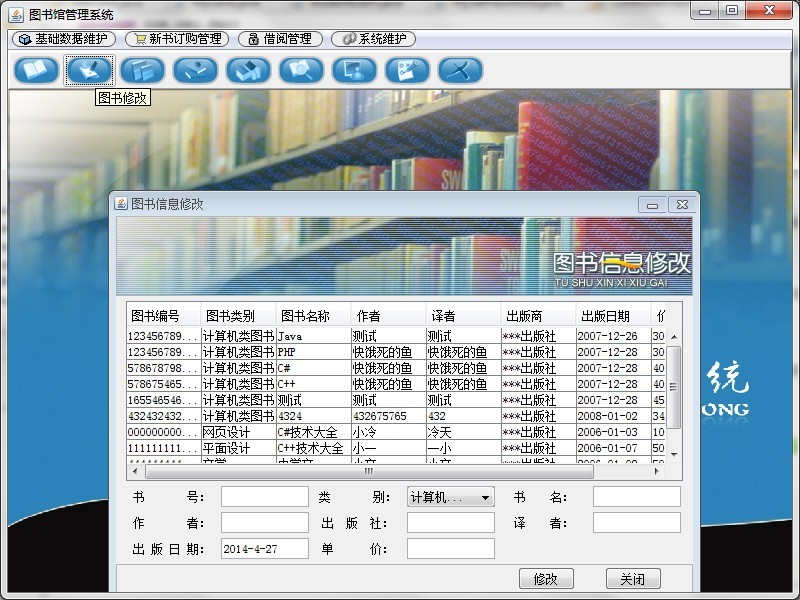Select the table cell Java
This screenshot has height=600, width=800.
pyautogui.click(x=313, y=336)
